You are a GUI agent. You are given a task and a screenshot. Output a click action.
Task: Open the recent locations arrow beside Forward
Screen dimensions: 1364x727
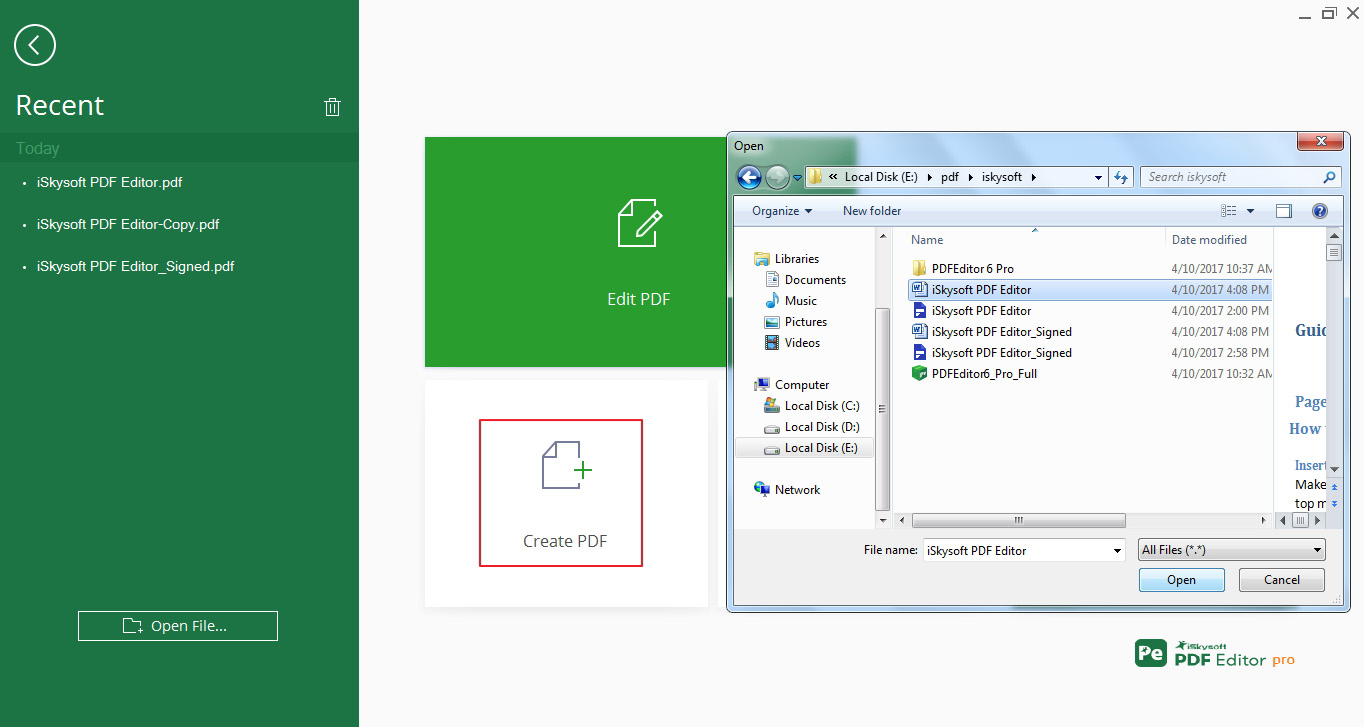797,178
